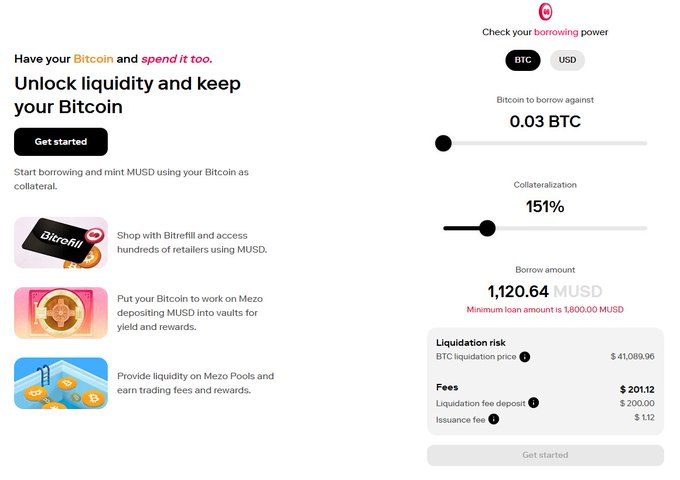The height and width of the screenshot is (480, 680).
Task: Click the Mezo Pools illustration
Action: point(61,383)
